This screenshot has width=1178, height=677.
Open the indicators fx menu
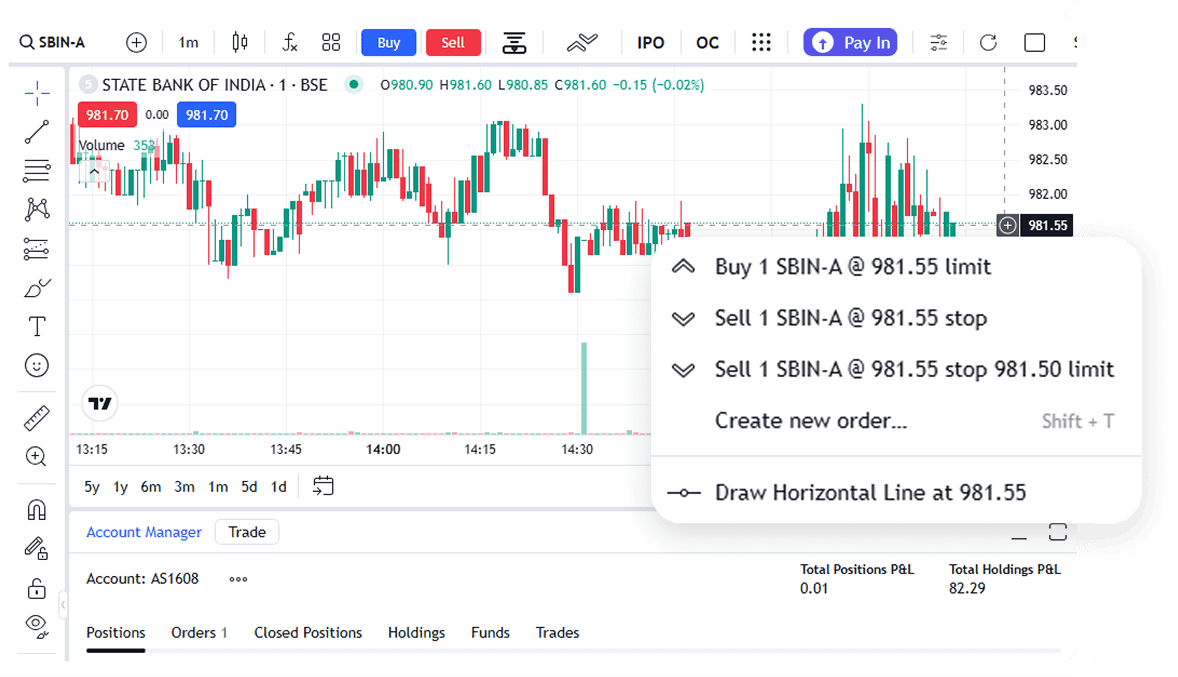pos(290,42)
